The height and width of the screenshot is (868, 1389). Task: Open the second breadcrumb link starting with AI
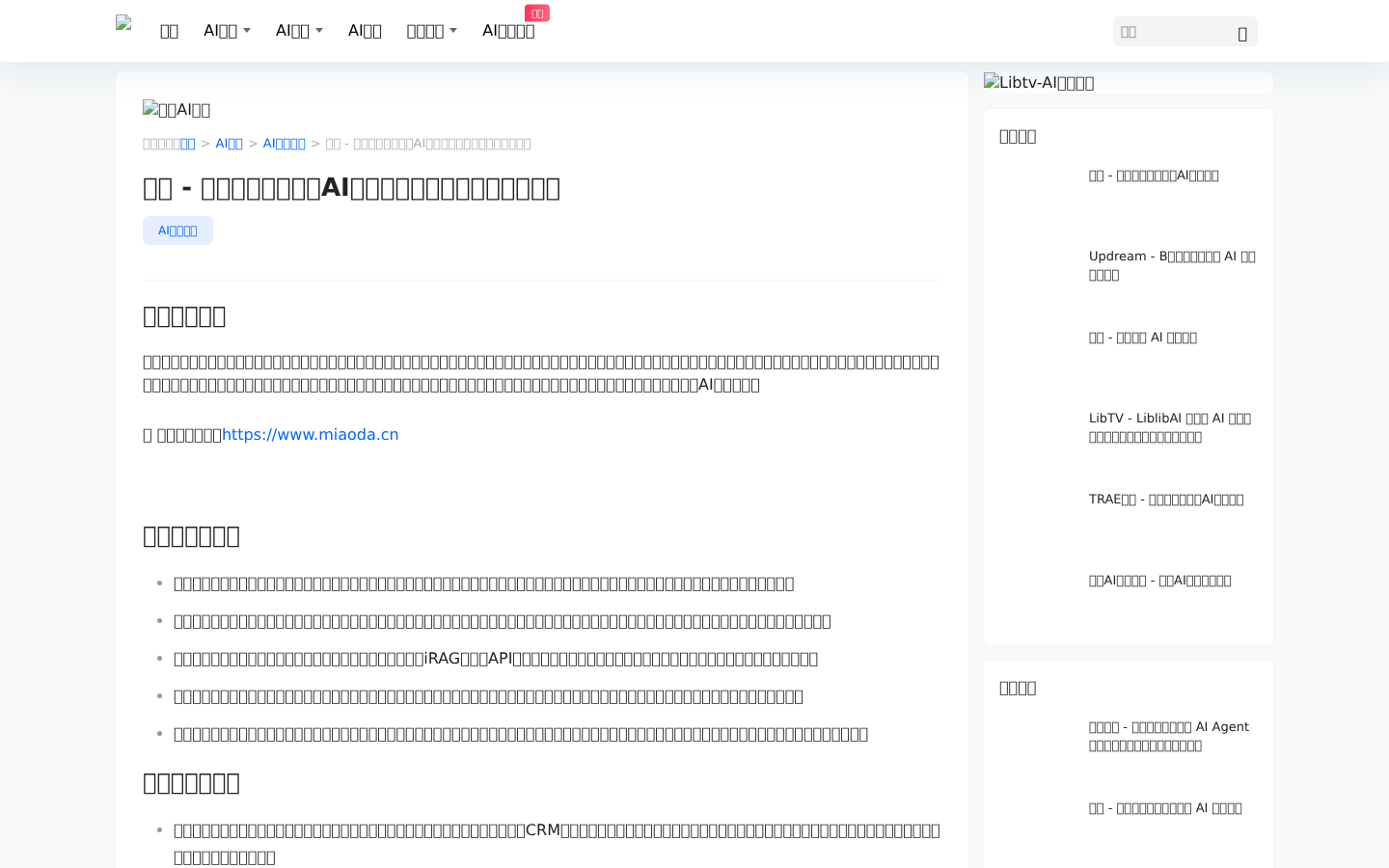point(229,144)
